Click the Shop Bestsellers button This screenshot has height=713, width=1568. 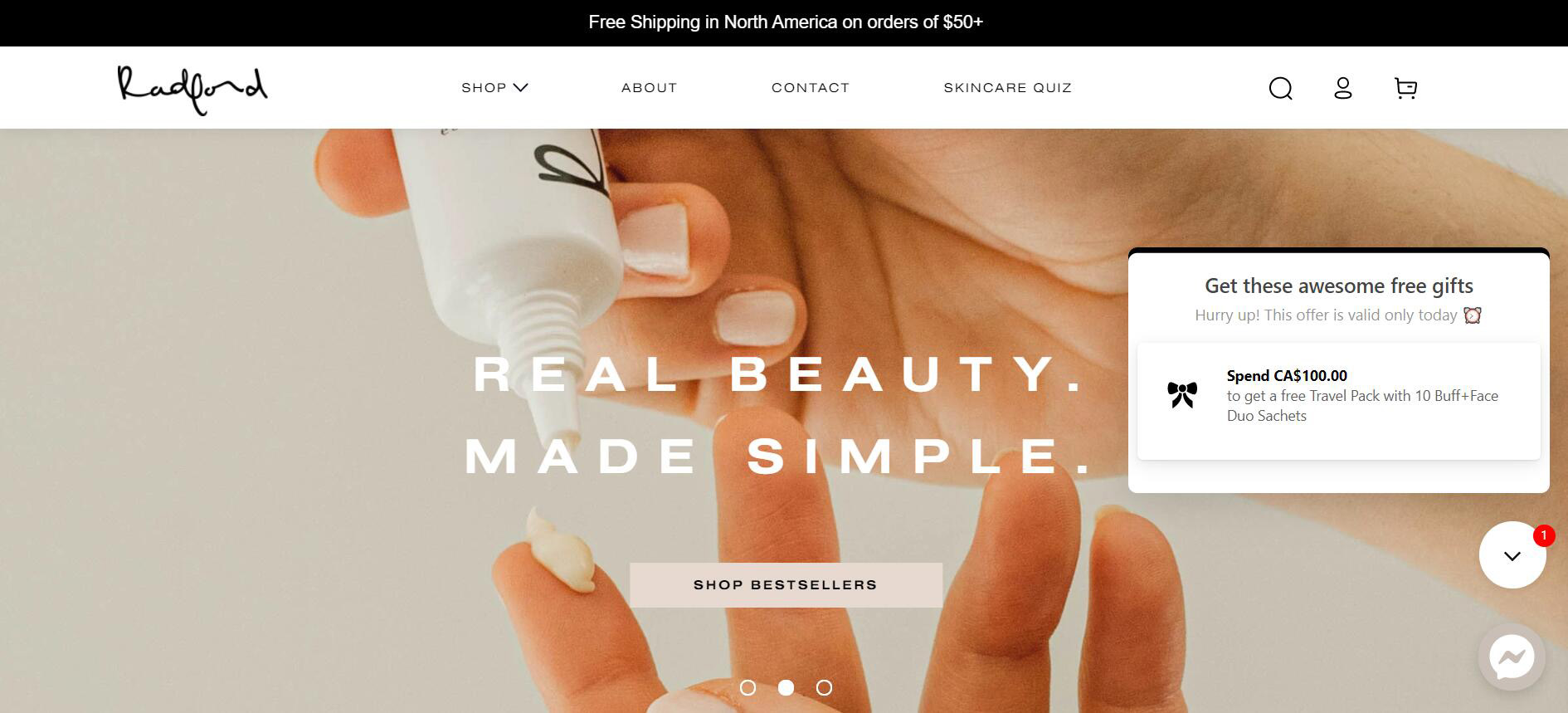pyautogui.click(x=786, y=585)
